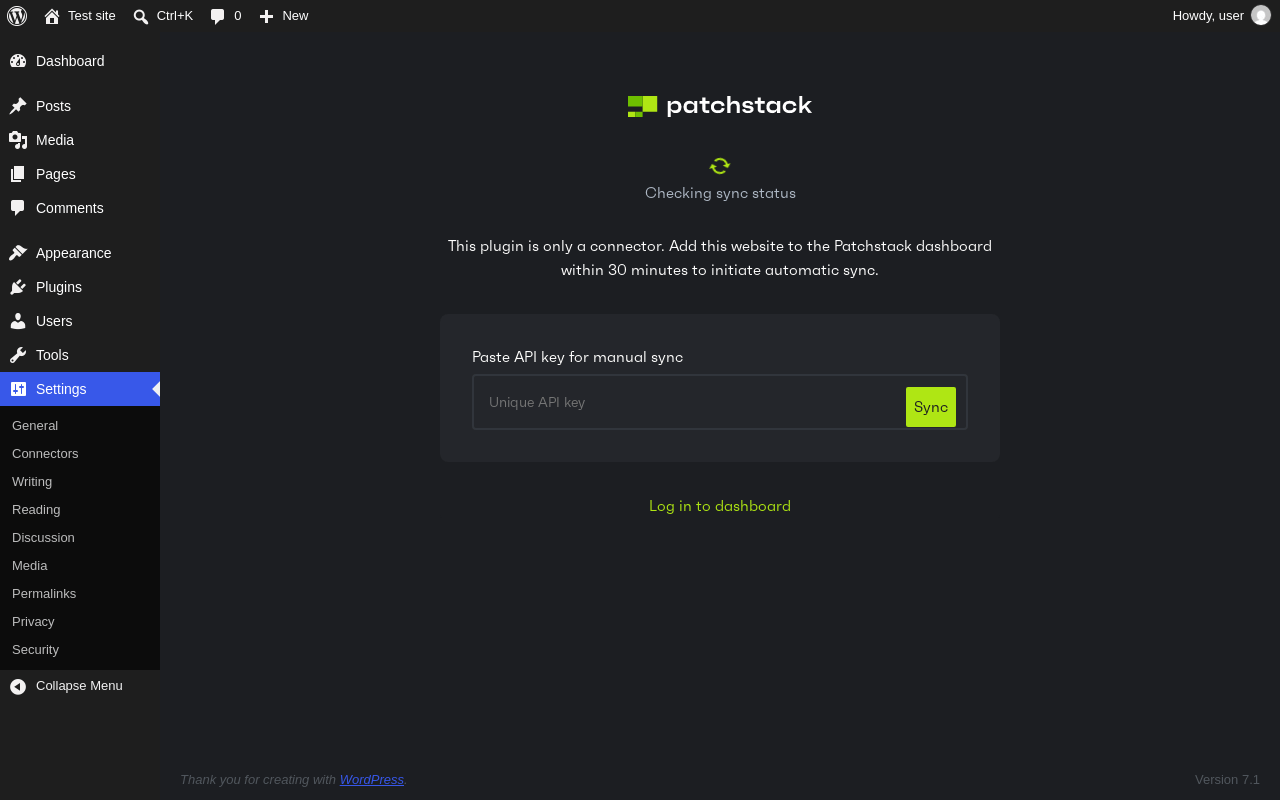Open the comments bubble icon in admin bar
Viewport: 1280px width, 800px height.
pos(218,16)
